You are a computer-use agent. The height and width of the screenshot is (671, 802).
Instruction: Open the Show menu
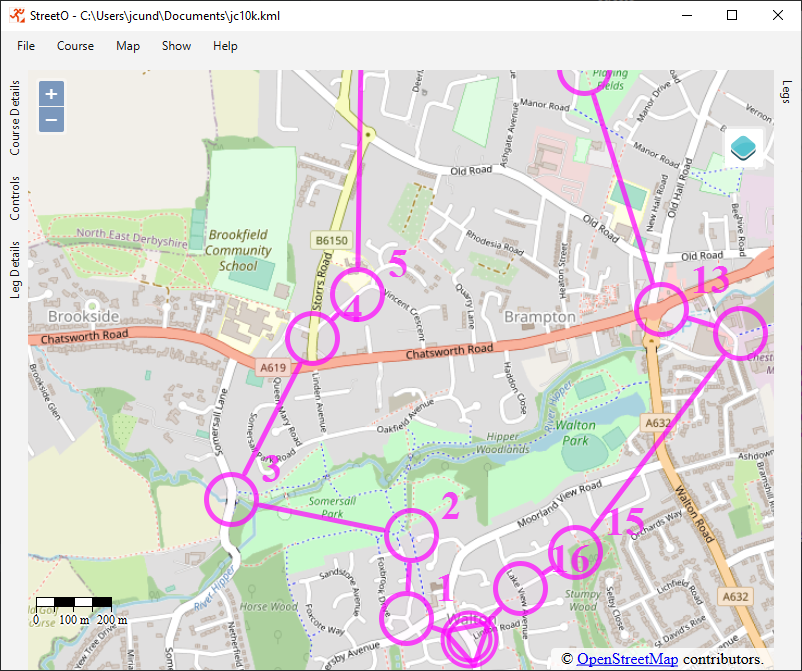click(x=176, y=46)
